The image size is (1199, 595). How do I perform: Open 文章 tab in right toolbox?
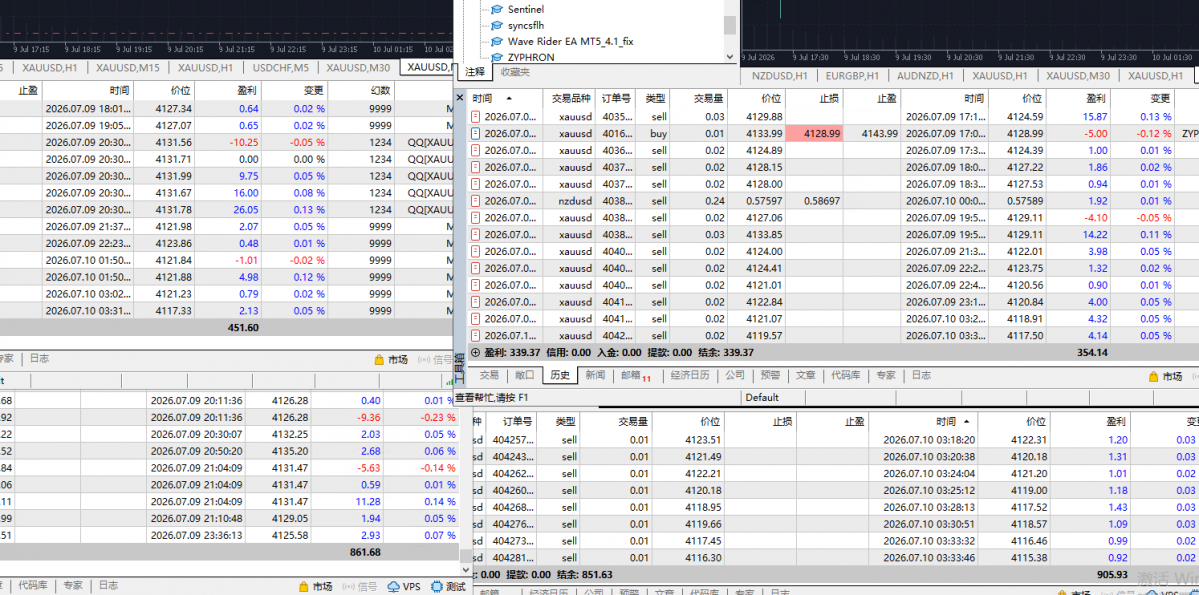coord(805,376)
